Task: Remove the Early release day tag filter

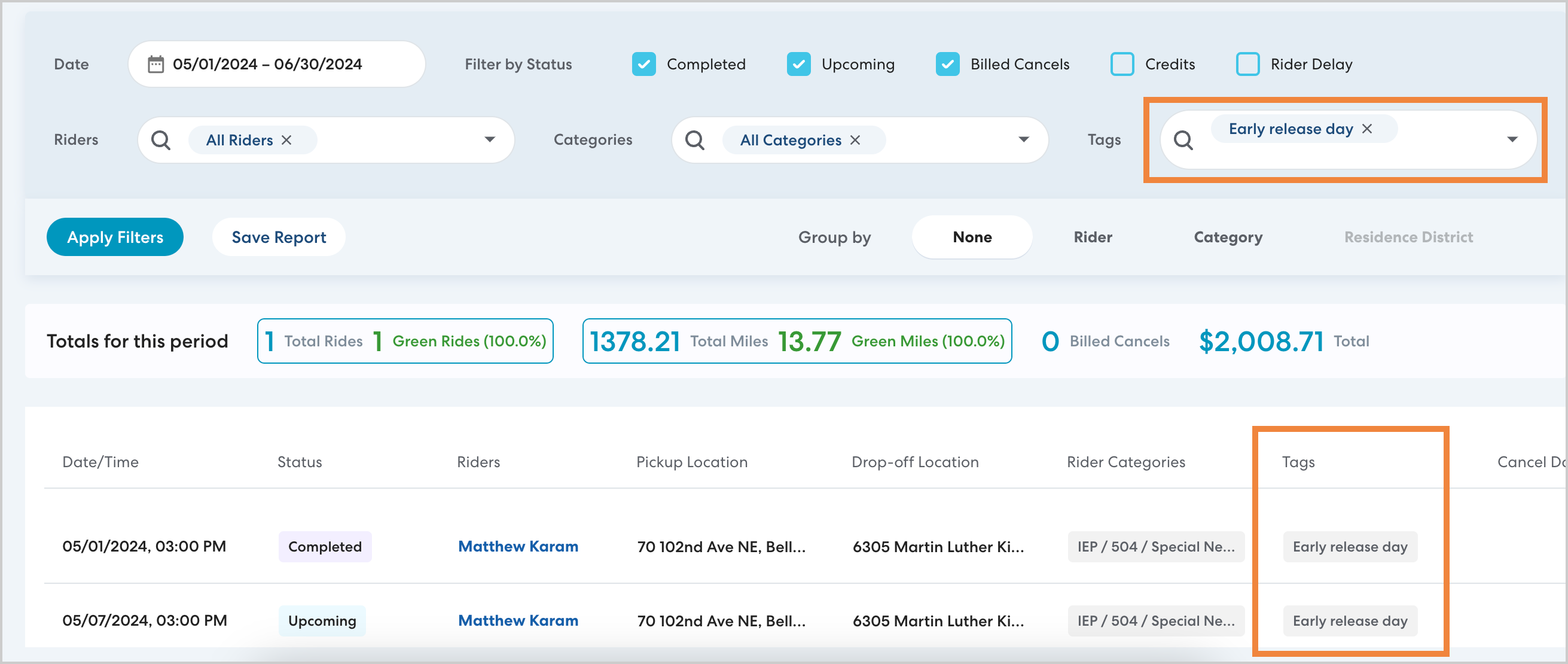Action: (x=1367, y=129)
